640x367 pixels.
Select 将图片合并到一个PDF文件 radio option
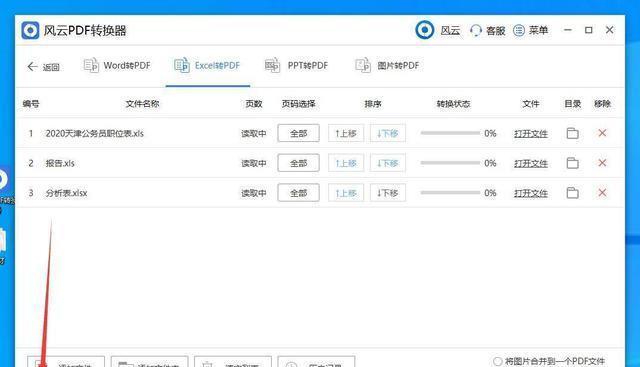(497, 361)
